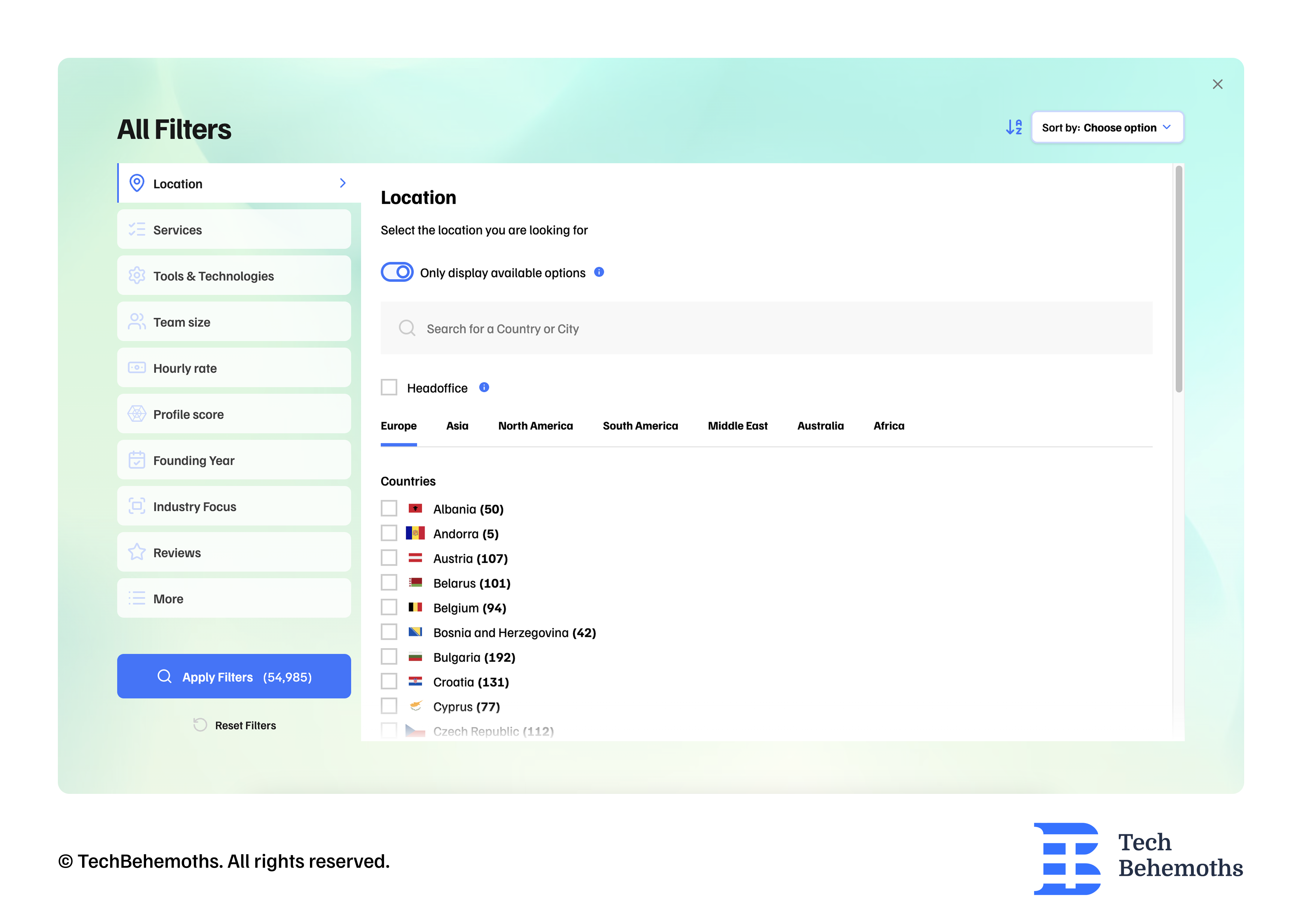The height and width of the screenshot is (924, 1302).
Task: Click the Cyprus flag icon
Action: [416, 706]
